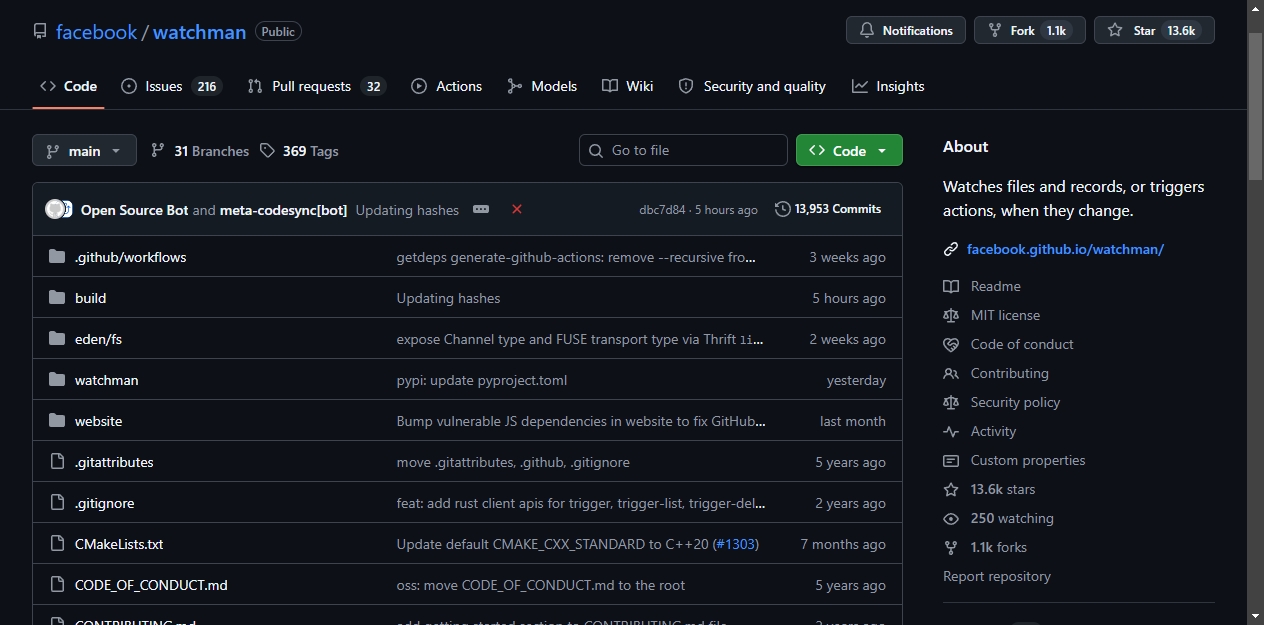
Task: Click the heart icon beside Code of conduct
Action: pos(951,344)
